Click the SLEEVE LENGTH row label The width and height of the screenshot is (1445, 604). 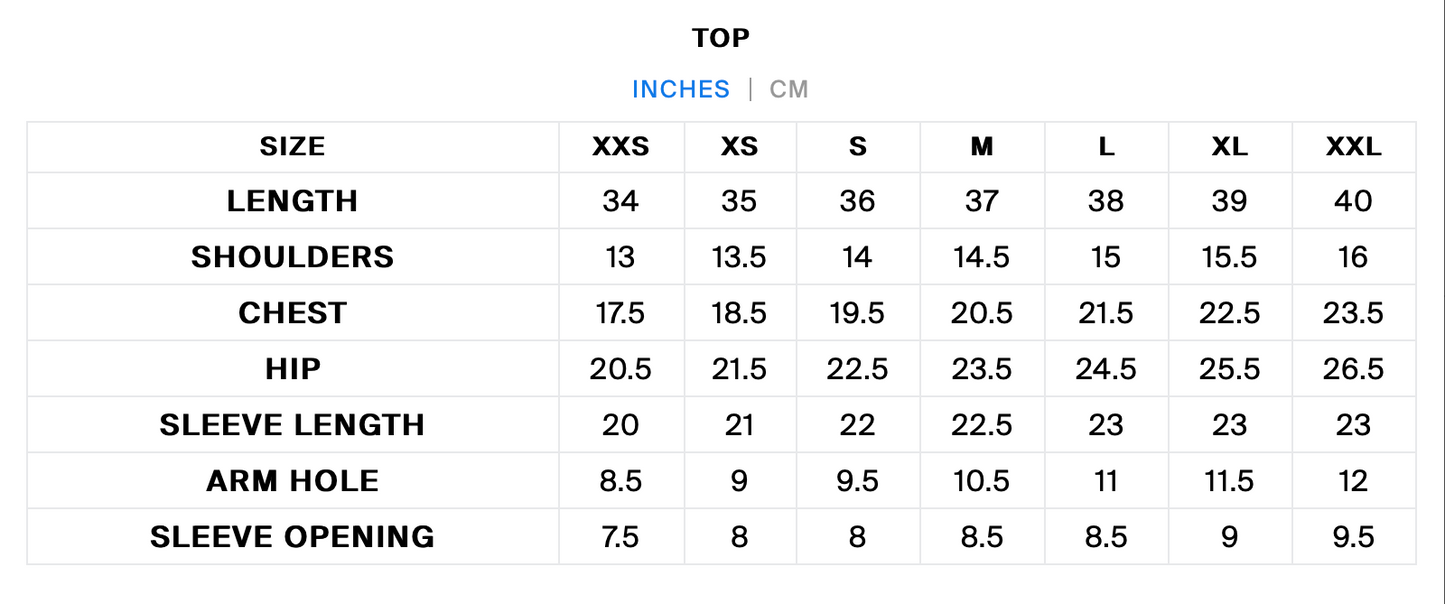[292, 425]
